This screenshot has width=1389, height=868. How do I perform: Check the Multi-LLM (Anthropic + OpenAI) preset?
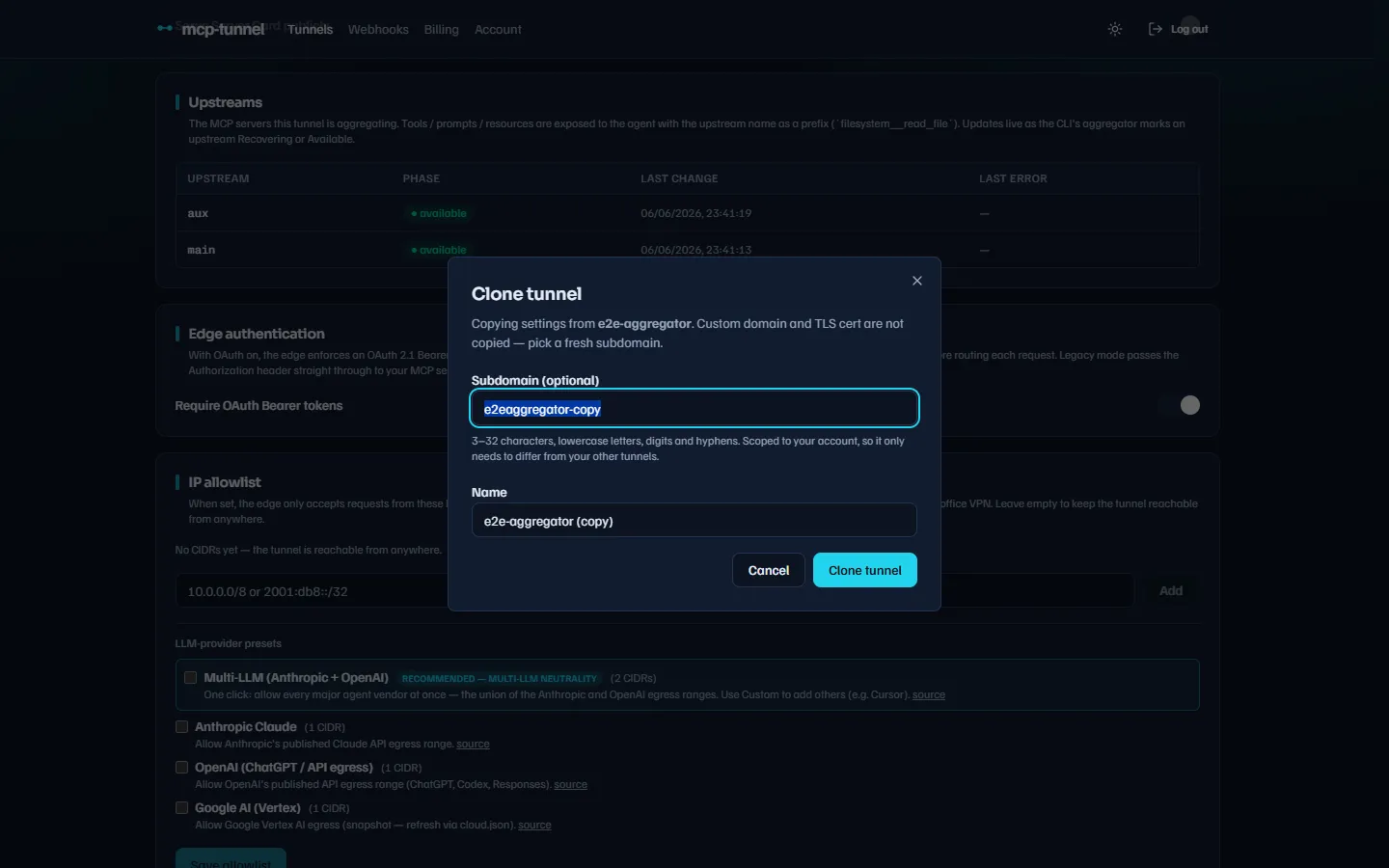pyautogui.click(x=190, y=677)
